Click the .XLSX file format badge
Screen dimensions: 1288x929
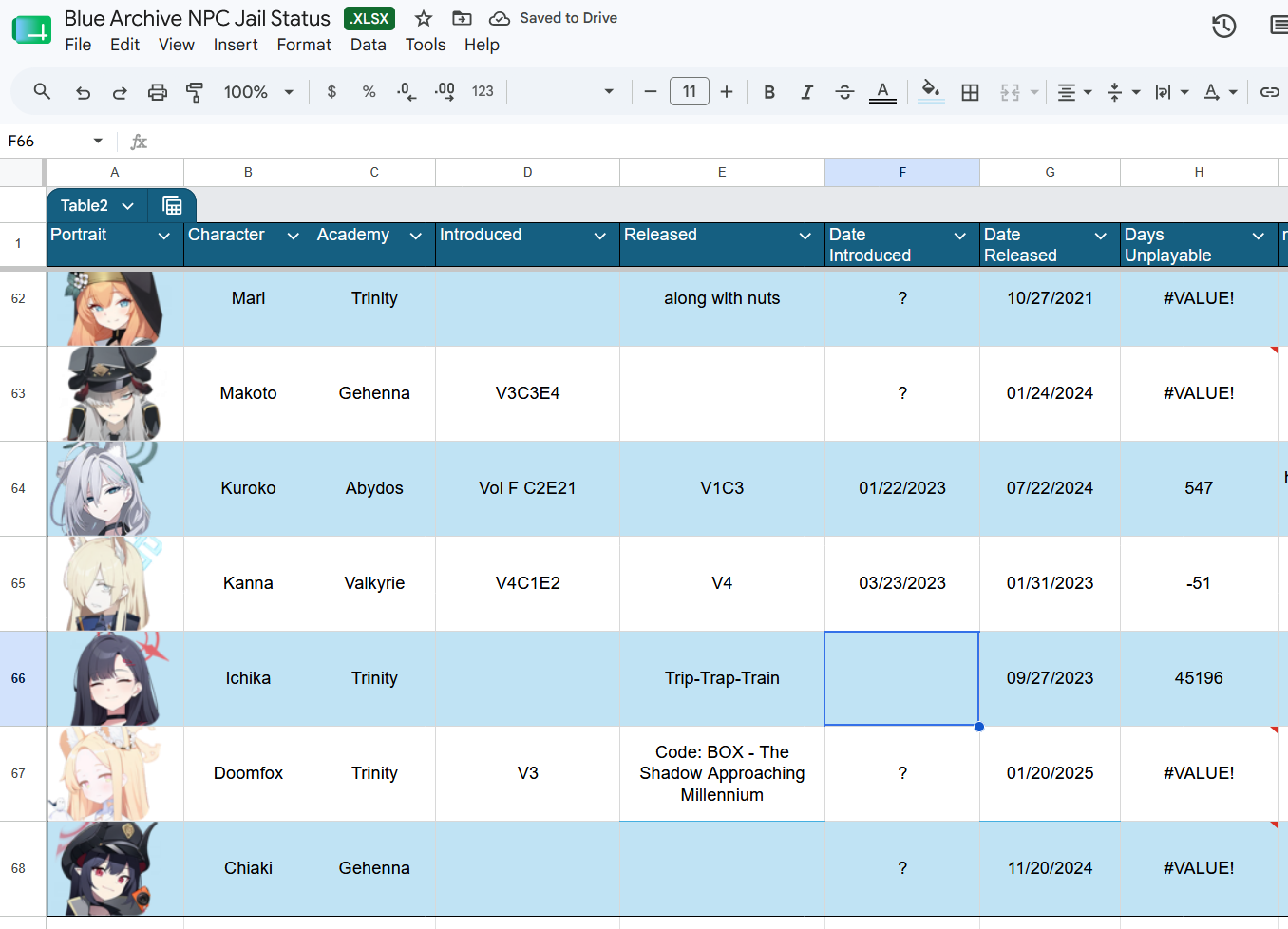coord(369,18)
